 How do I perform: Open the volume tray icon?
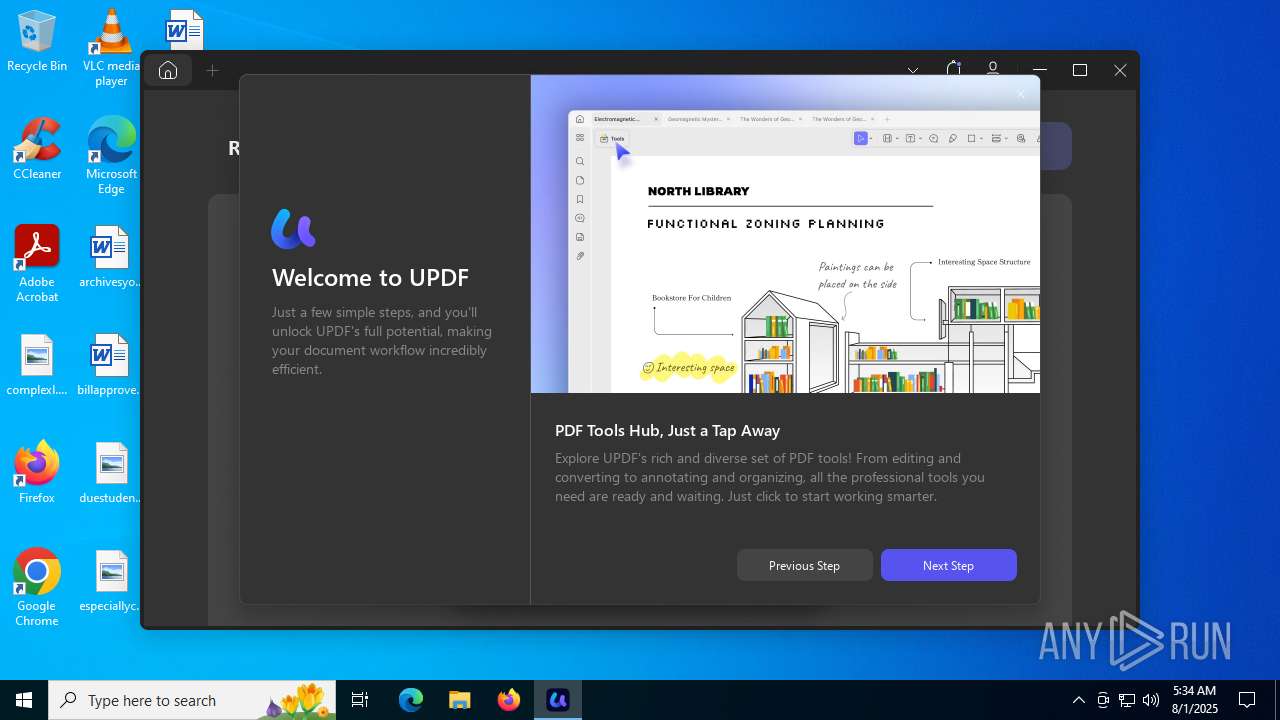coord(1151,700)
